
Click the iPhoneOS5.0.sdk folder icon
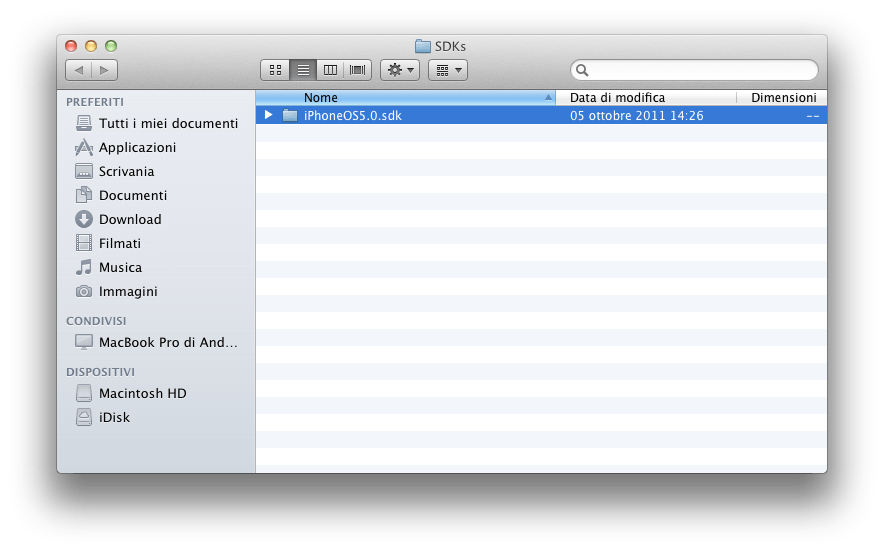coord(290,115)
